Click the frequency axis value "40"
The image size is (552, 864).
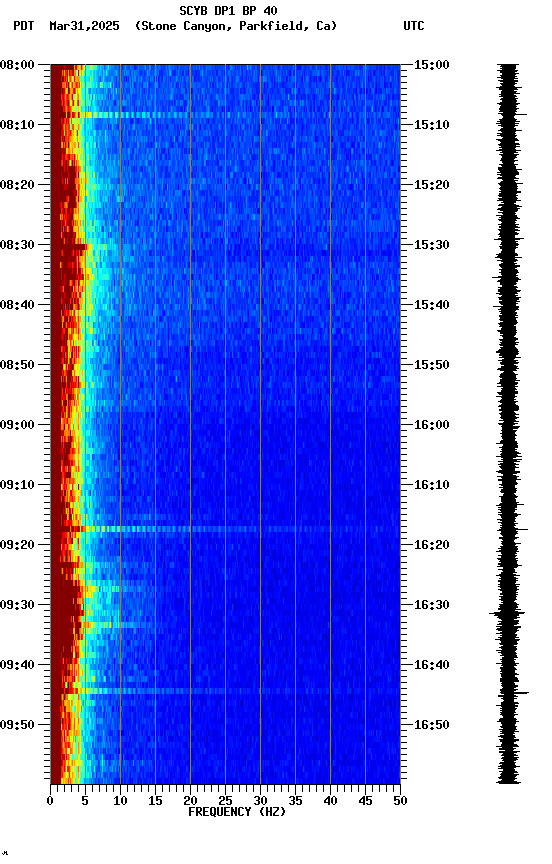tap(330, 801)
